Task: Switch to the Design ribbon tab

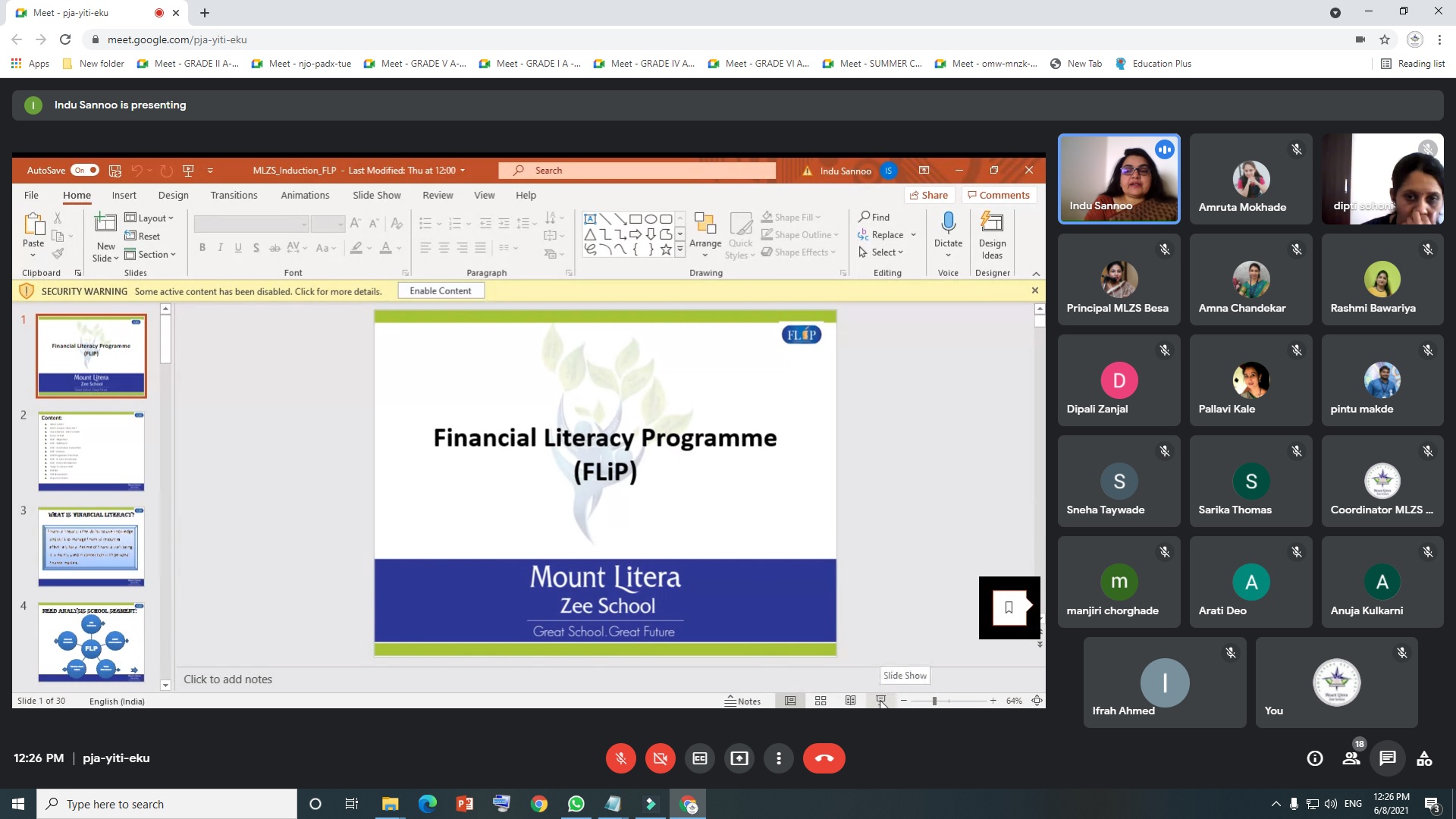Action: click(x=174, y=195)
